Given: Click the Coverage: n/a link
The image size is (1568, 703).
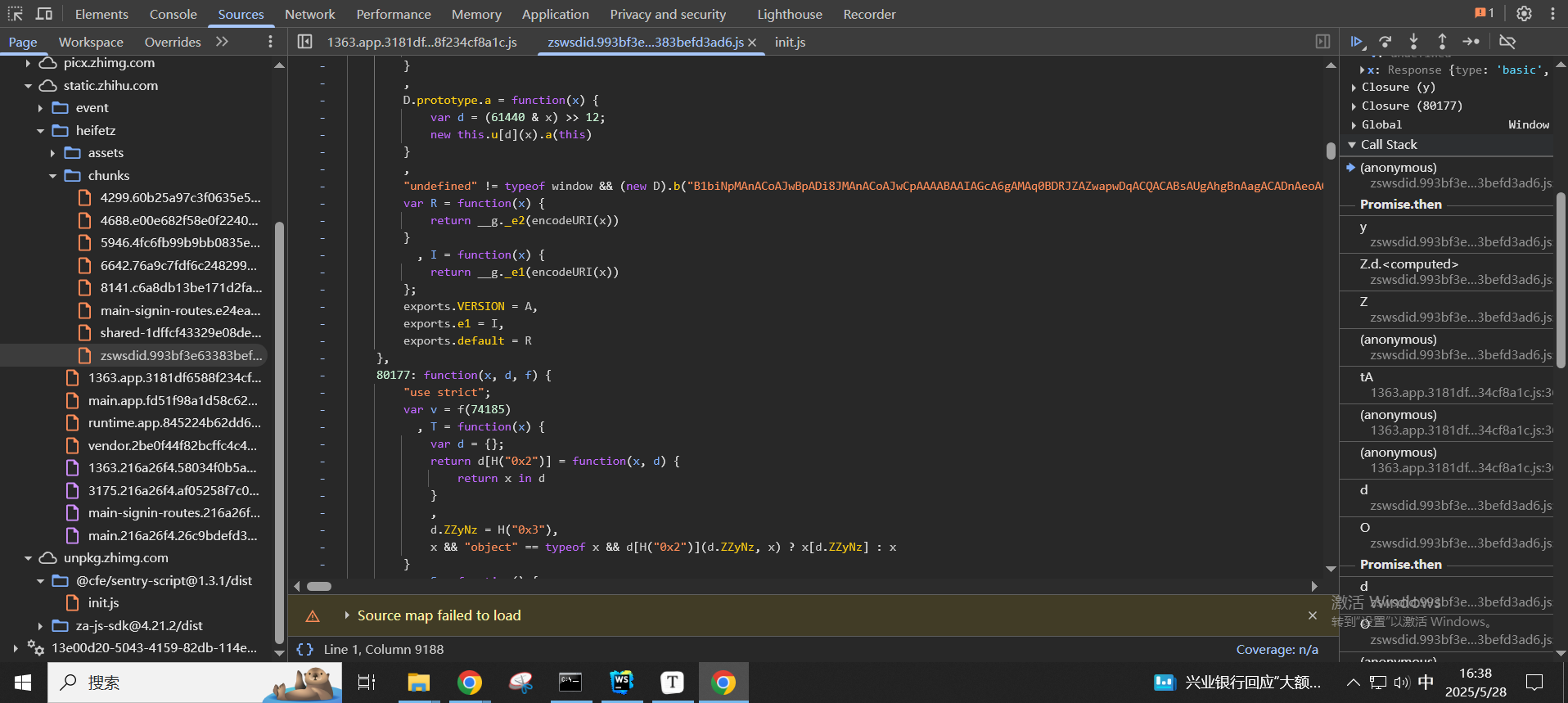Looking at the screenshot, I should (x=1277, y=649).
